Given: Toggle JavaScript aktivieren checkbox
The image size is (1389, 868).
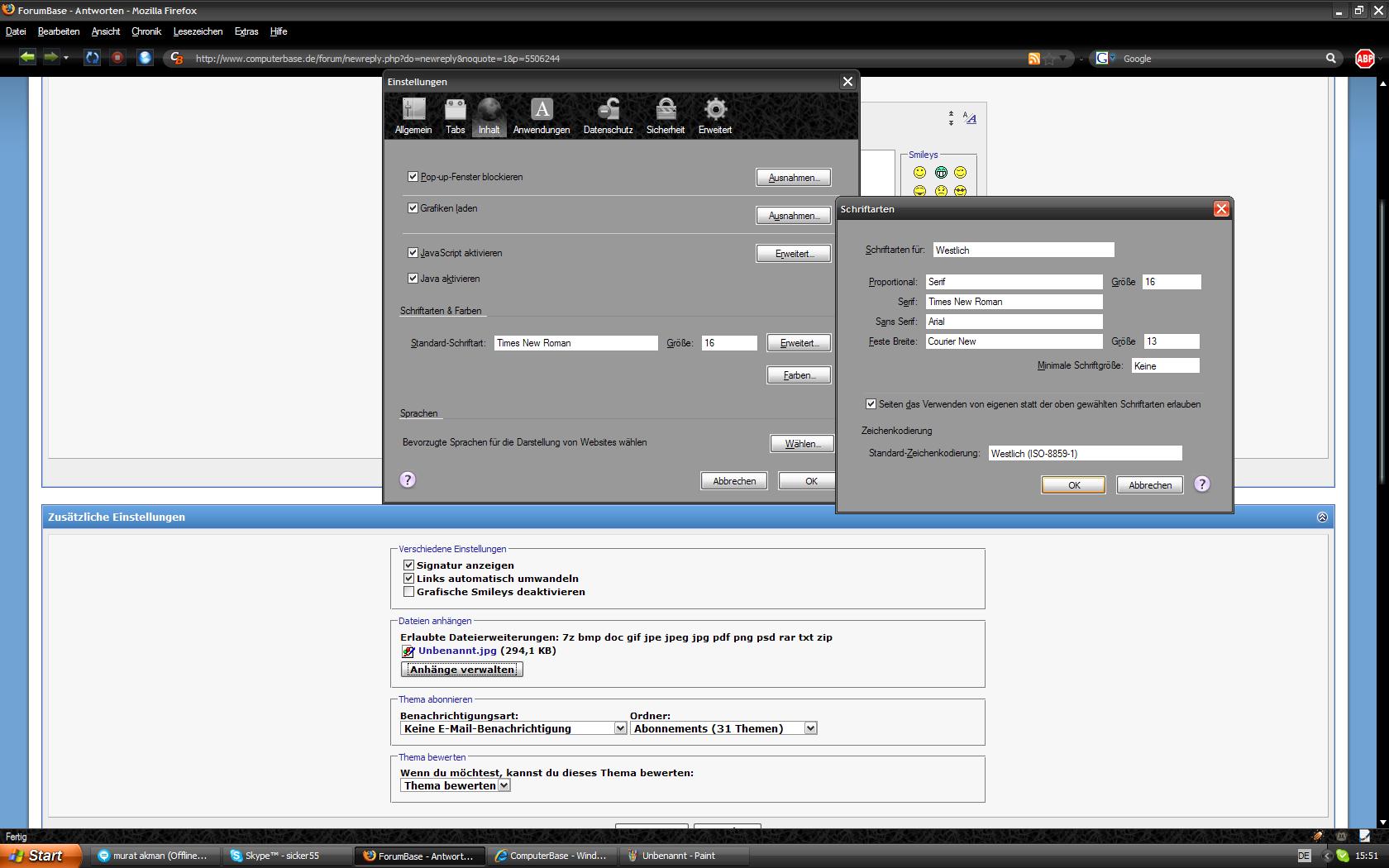Looking at the screenshot, I should pyautogui.click(x=413, y=252).
